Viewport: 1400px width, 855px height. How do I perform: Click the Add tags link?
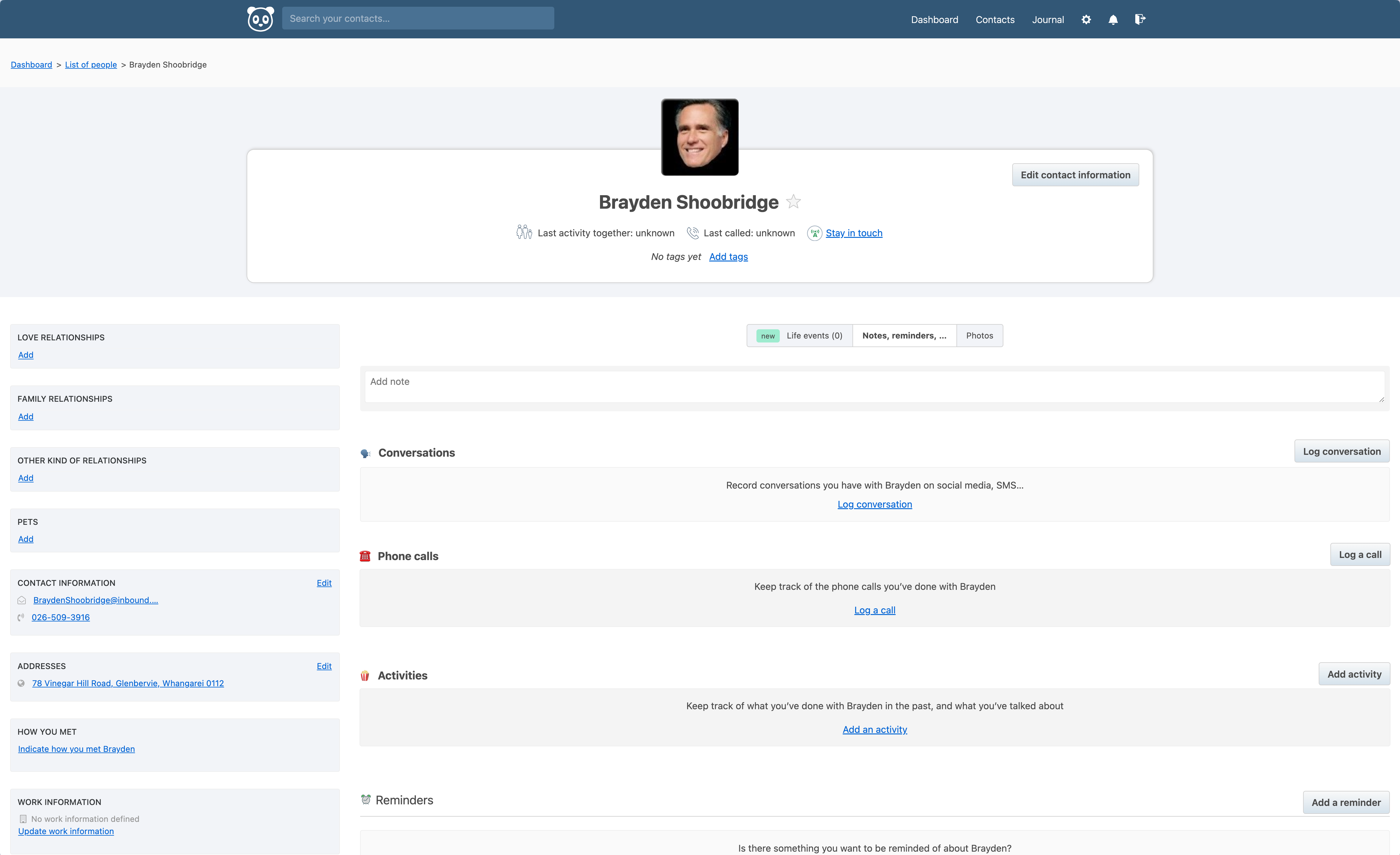(x=728, y=256)
